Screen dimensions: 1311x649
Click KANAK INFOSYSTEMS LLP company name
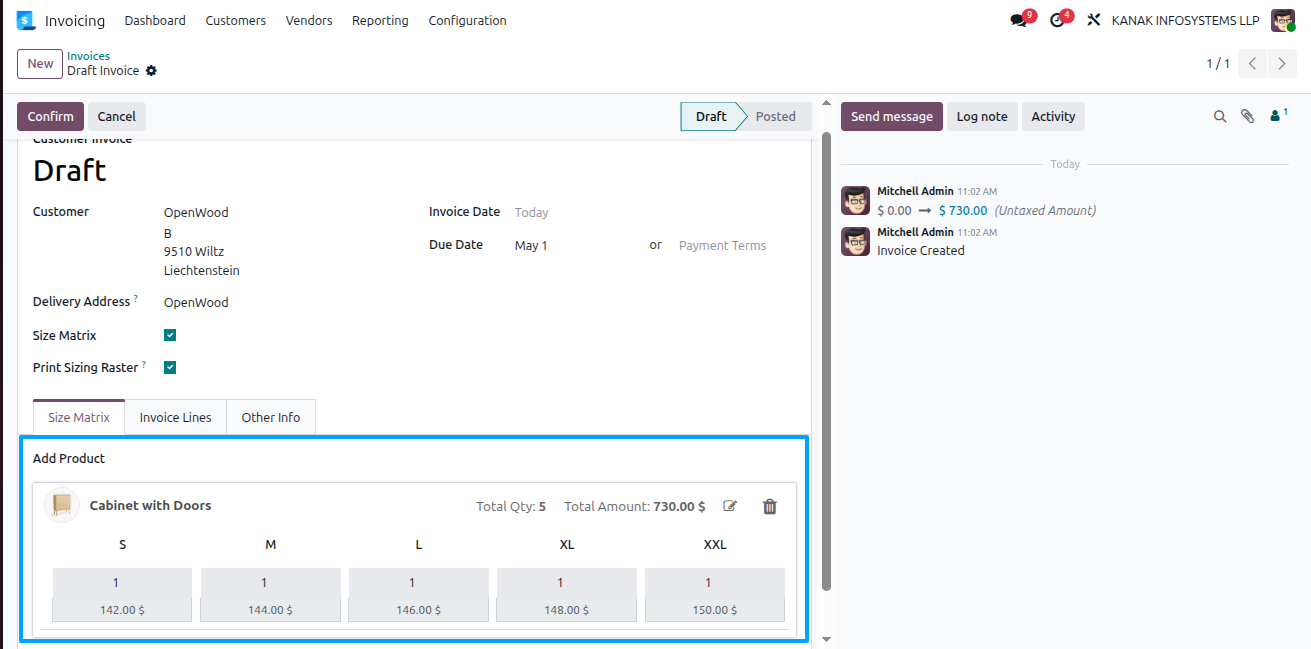1185,20
